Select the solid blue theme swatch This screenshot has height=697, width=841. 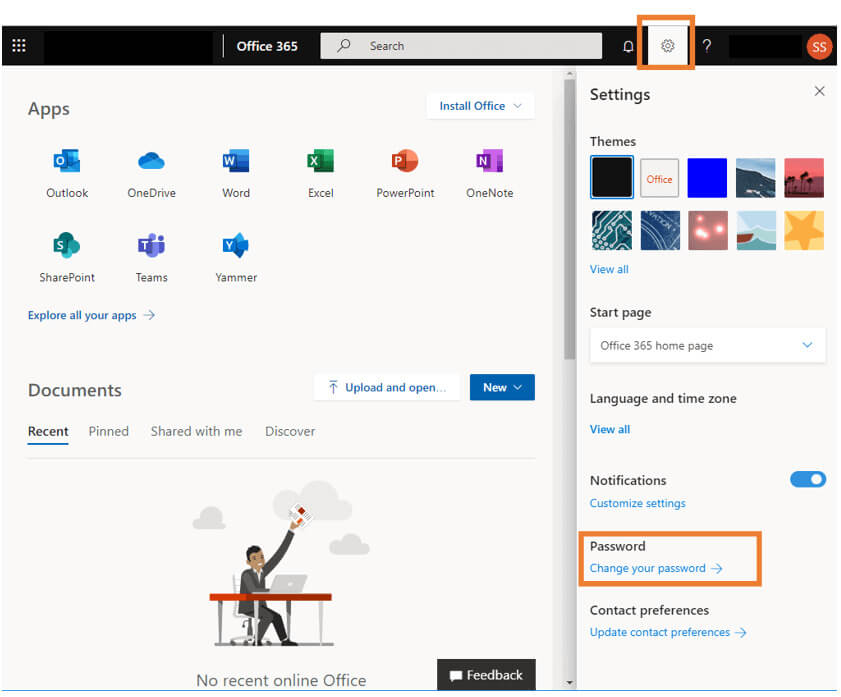pos(707,178)
